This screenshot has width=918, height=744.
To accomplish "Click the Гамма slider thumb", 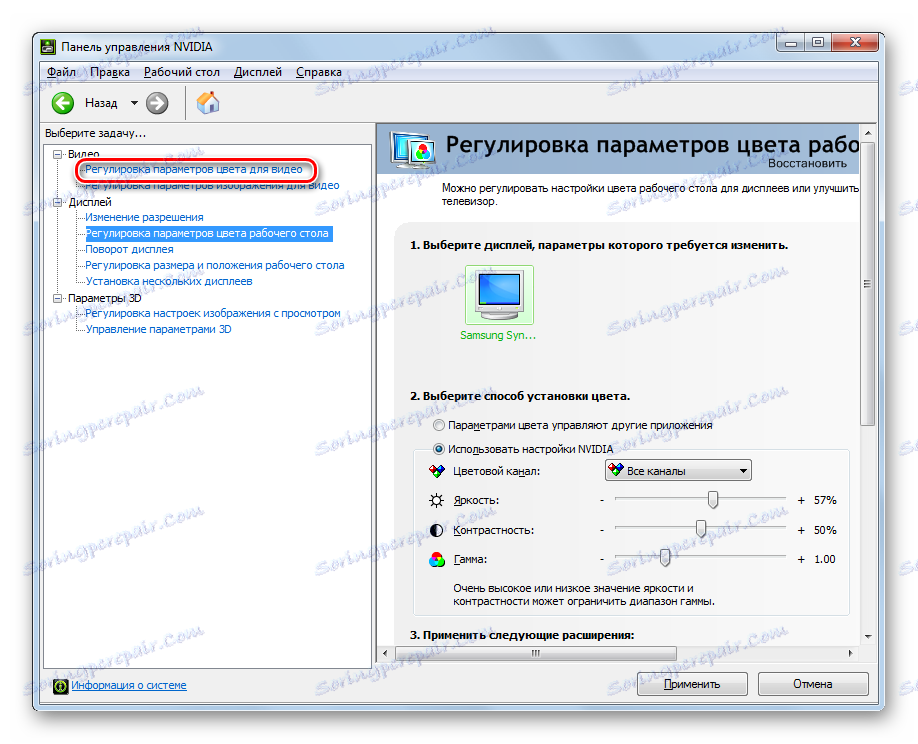I will tap(664, 558).
